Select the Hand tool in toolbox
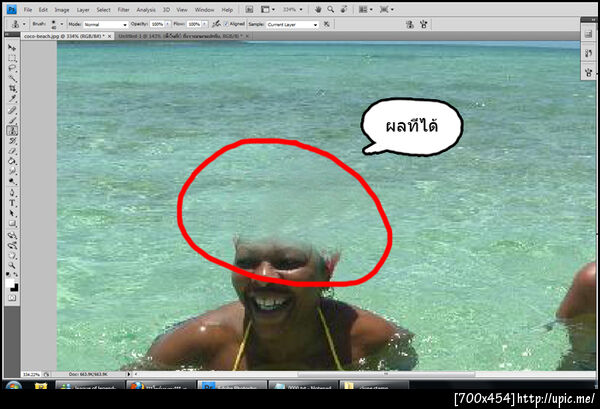The width and height of the screenshot is (600, 409). tap(12, 255)
